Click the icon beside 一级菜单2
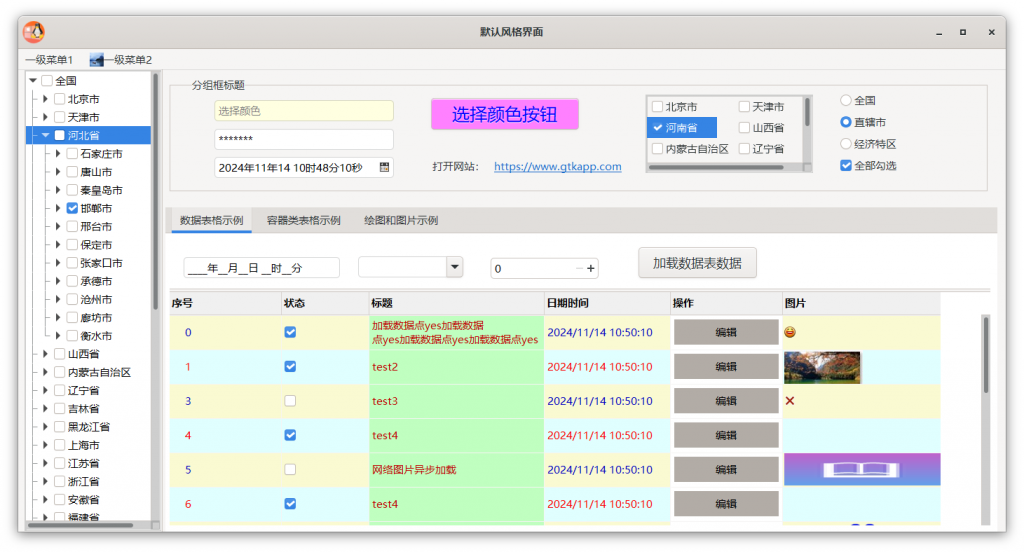This screenshot has width=1024, height=552. click(96, 60)
